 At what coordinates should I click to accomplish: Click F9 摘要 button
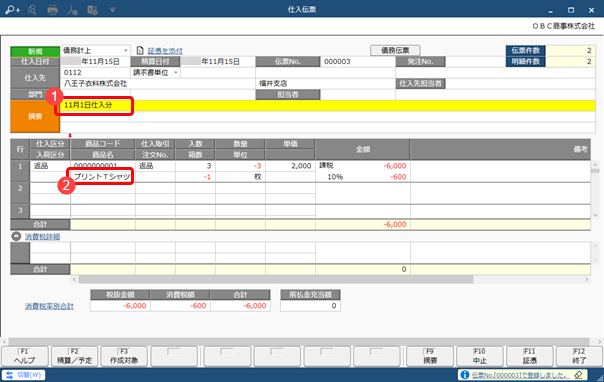pos(430,356)
